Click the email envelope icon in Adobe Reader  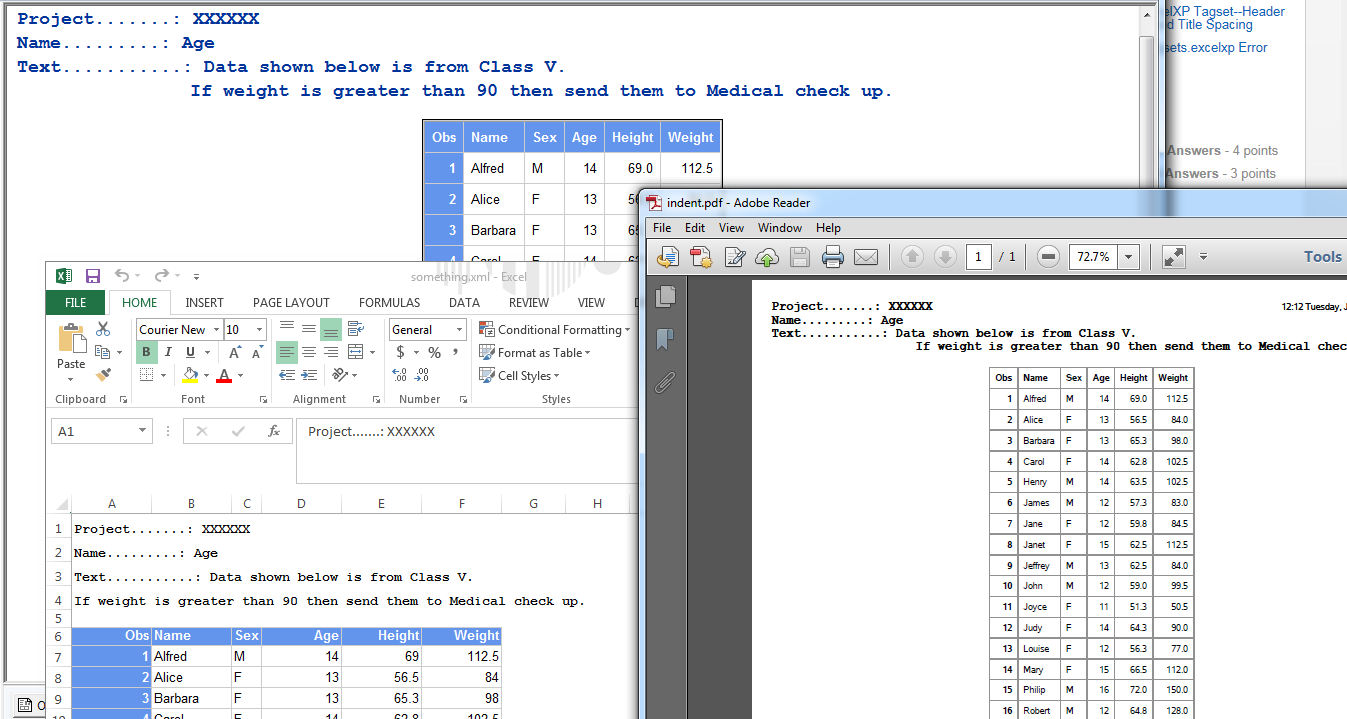(866, 257)
